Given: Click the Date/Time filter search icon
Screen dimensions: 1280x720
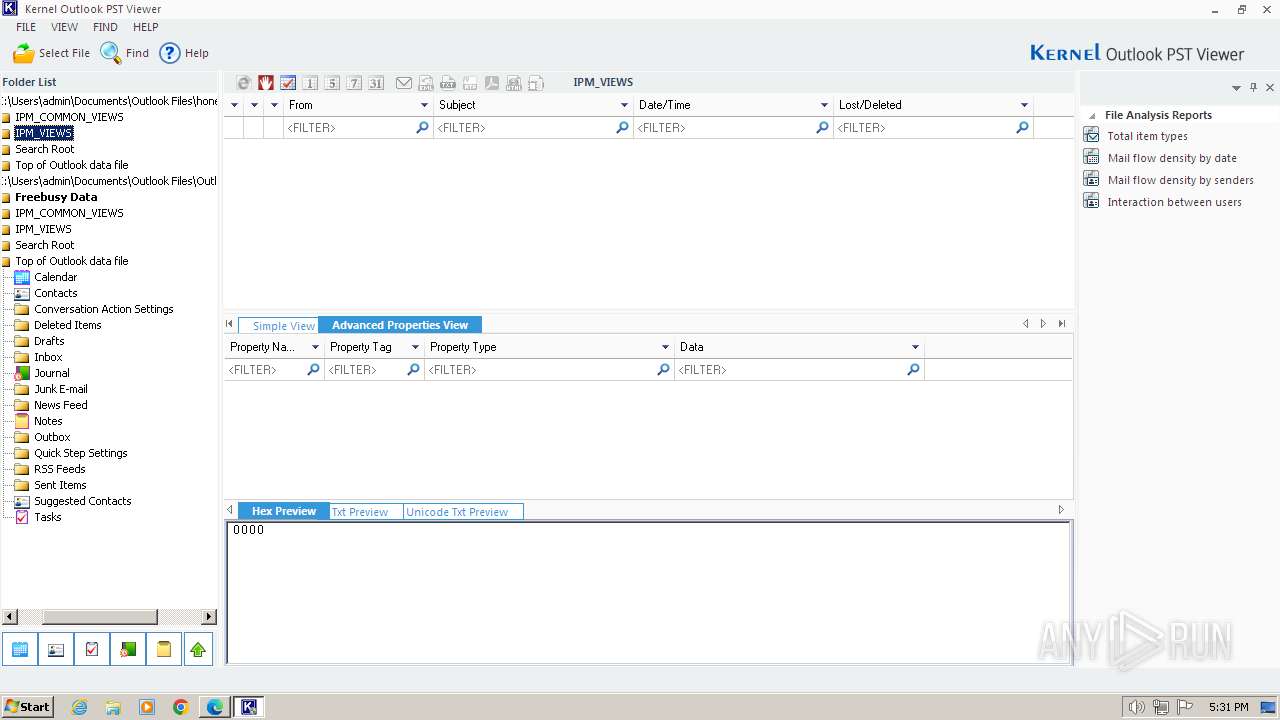Looking at the screenshot, I should click(822, 128).
